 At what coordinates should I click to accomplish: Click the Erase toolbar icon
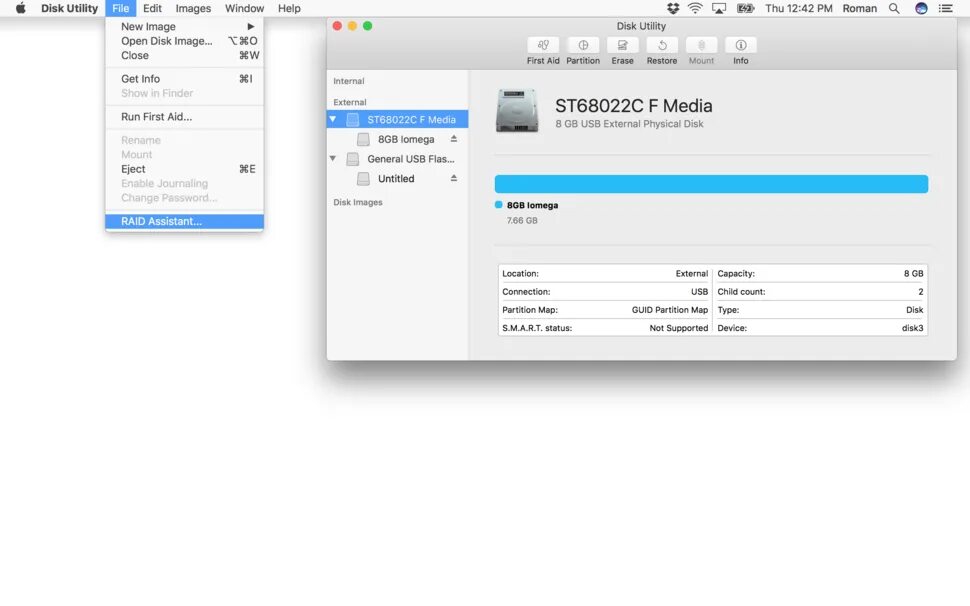pyautogui.click(x=622, y=45)
